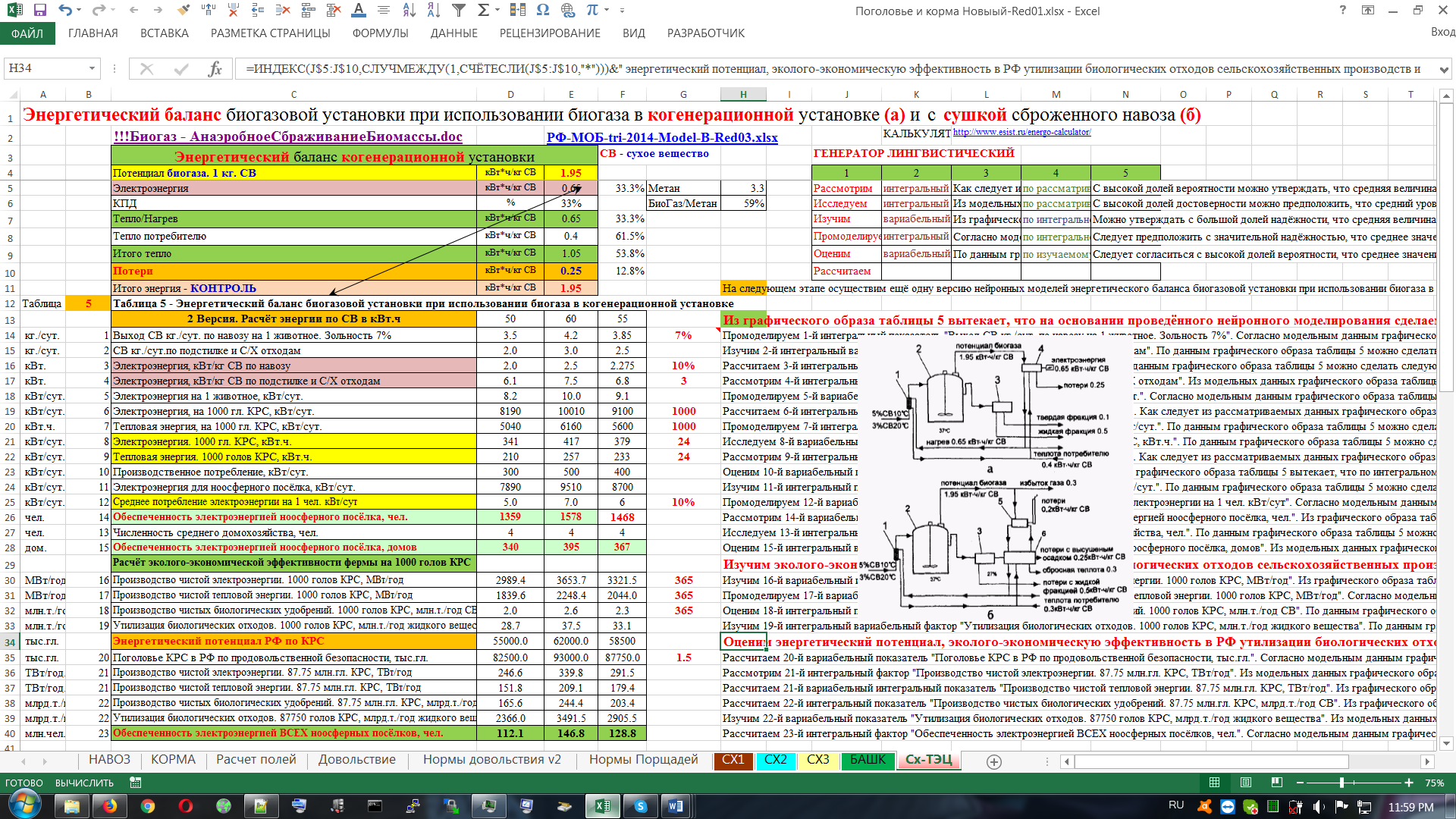This screenshot has height=819, width=1456.
Task: Click the Insert Function fx button
Action: tap(215, 69)
